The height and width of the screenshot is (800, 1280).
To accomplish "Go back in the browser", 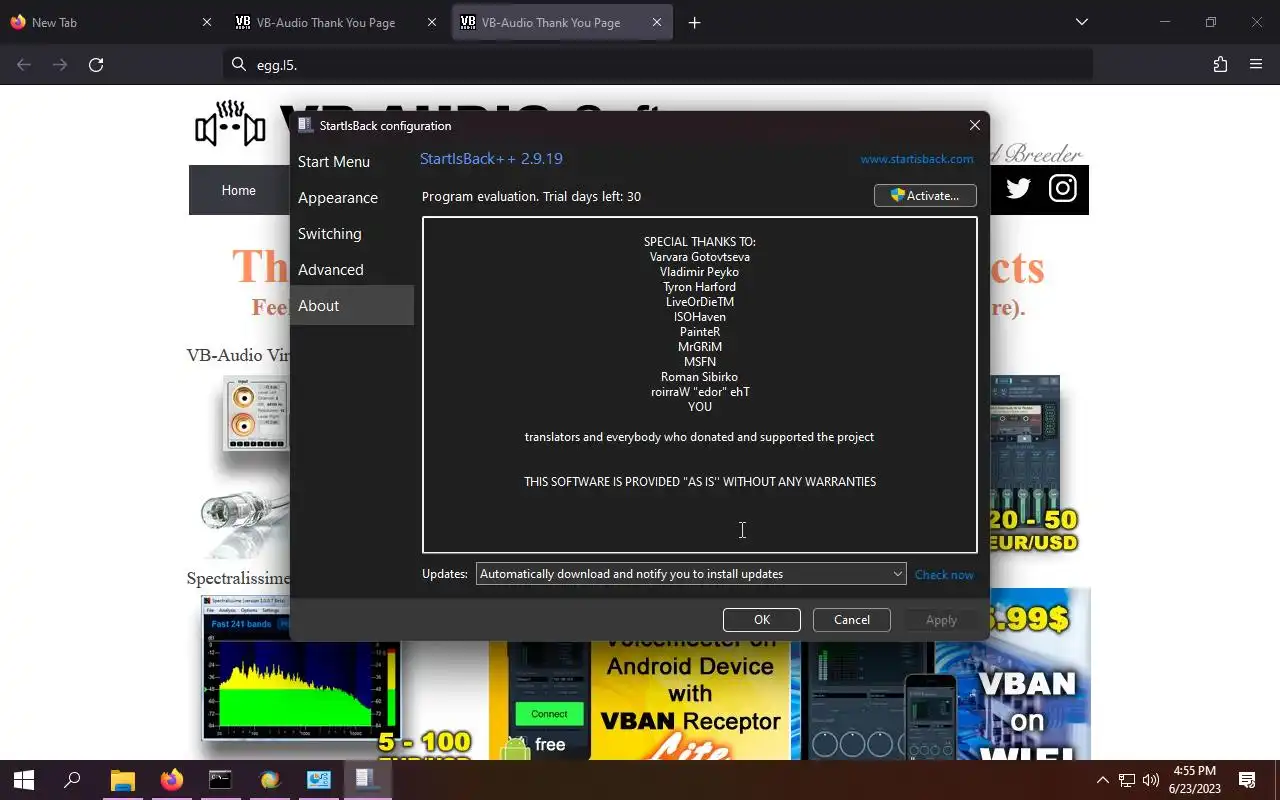I will (24, 65).
